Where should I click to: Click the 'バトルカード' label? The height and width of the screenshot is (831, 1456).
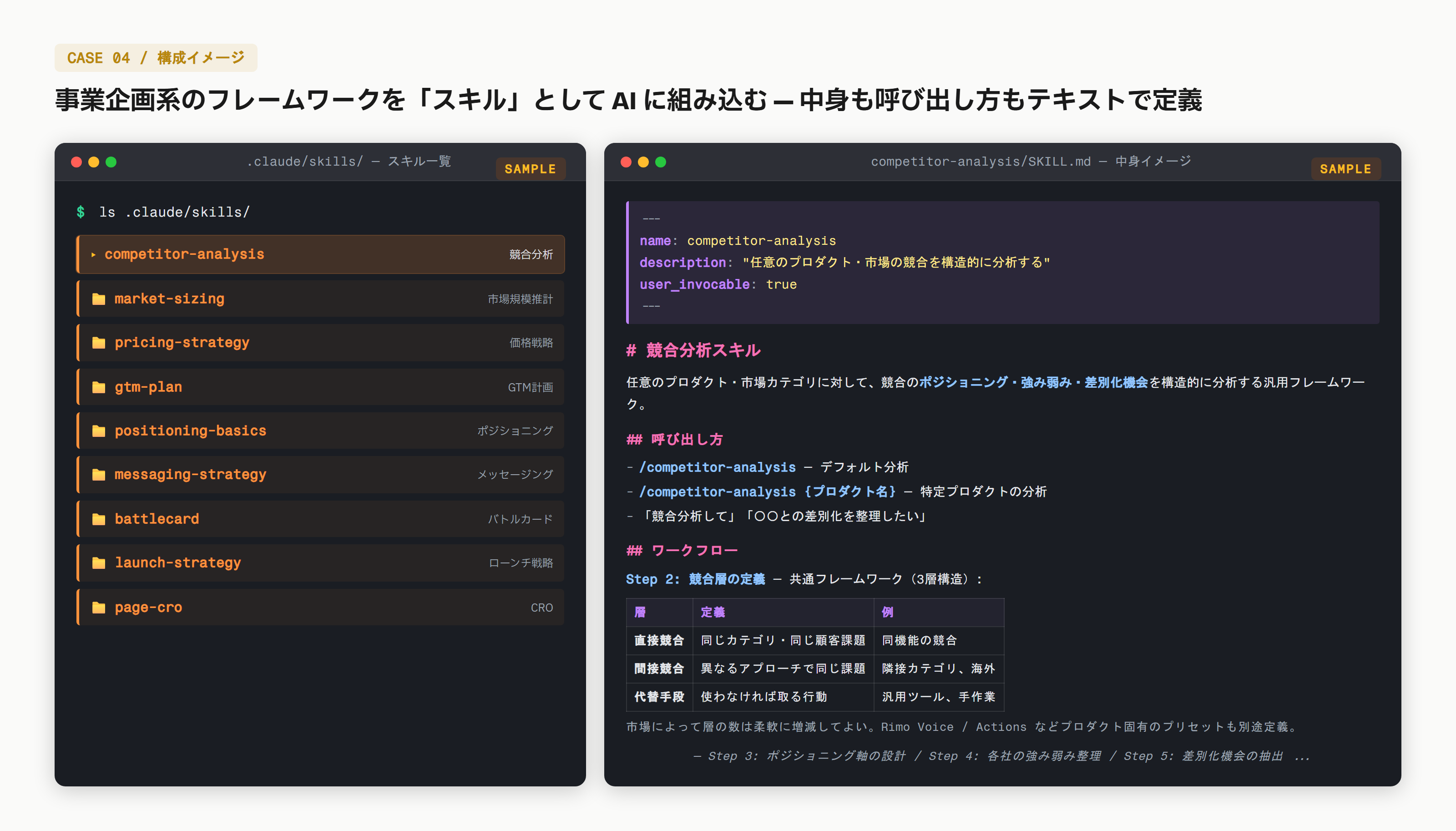(x=521, y=519)
